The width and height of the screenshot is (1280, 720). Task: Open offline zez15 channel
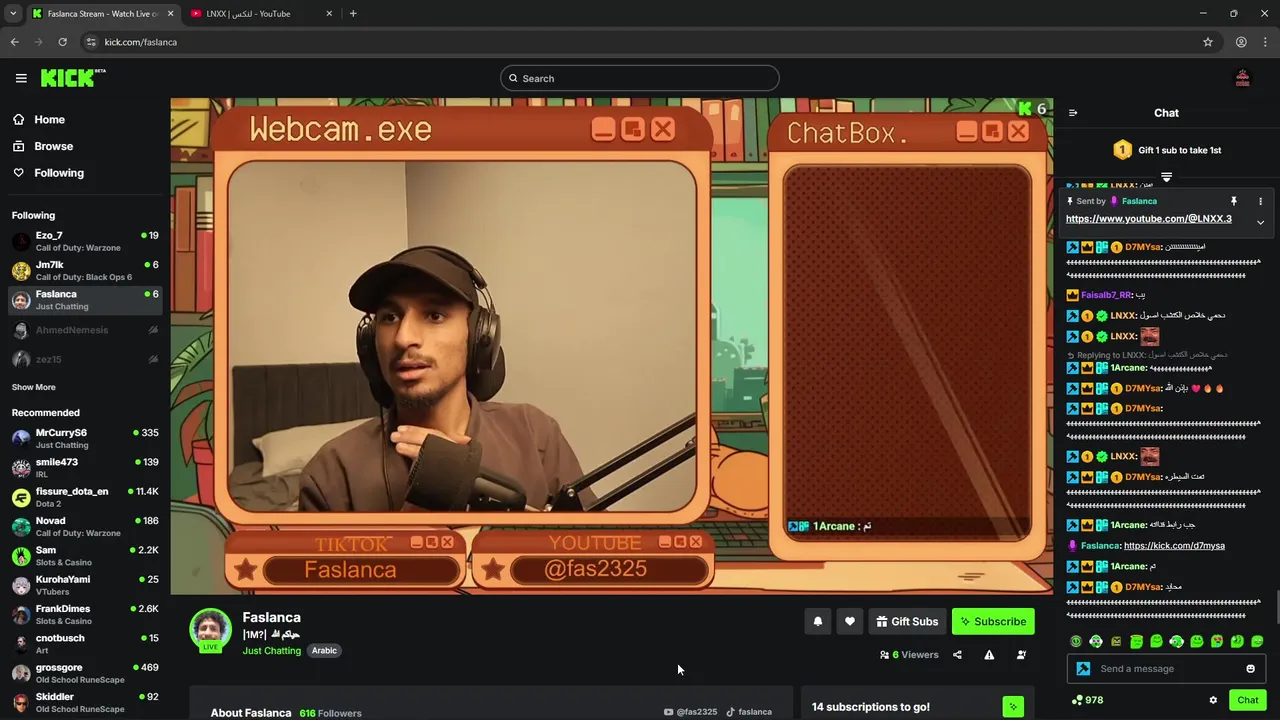(x=85, y=359)
